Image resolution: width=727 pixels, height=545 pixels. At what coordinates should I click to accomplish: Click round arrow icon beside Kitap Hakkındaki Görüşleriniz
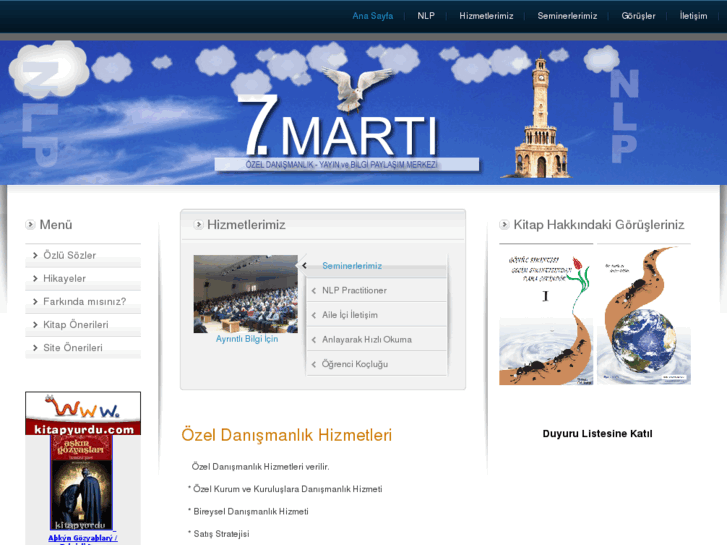pos(504,224)
